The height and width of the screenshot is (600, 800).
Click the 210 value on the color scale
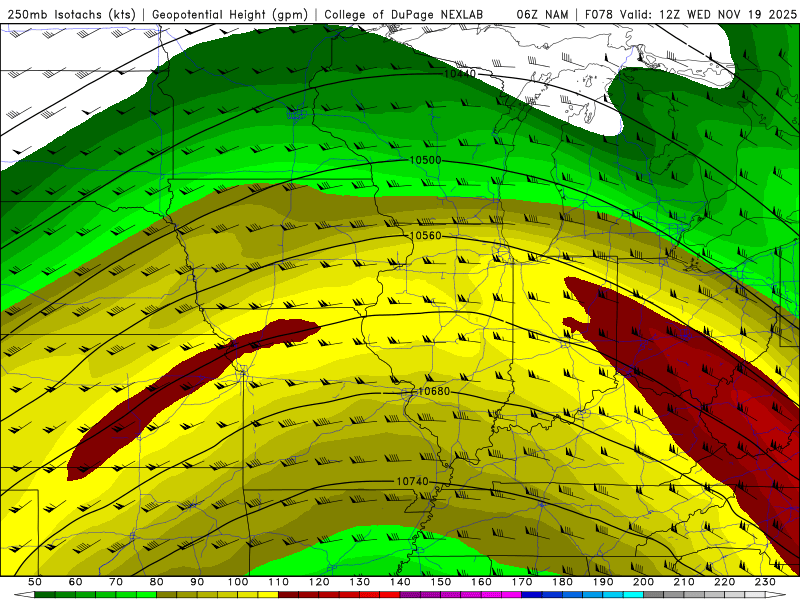(x=684, y=582)
